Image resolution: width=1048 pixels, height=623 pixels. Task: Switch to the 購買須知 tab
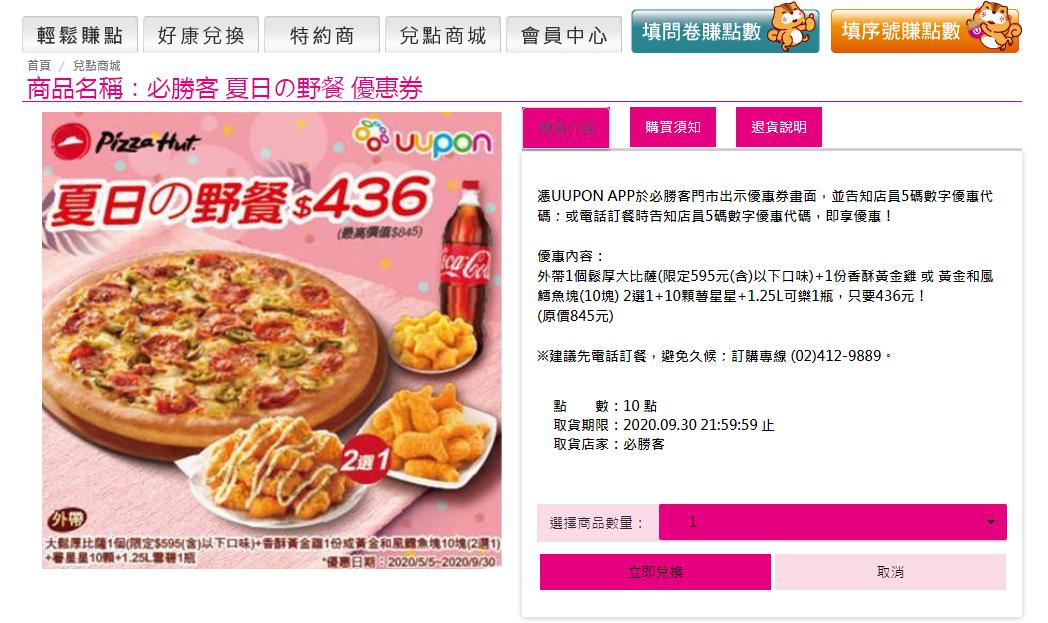tap(672, 127)
